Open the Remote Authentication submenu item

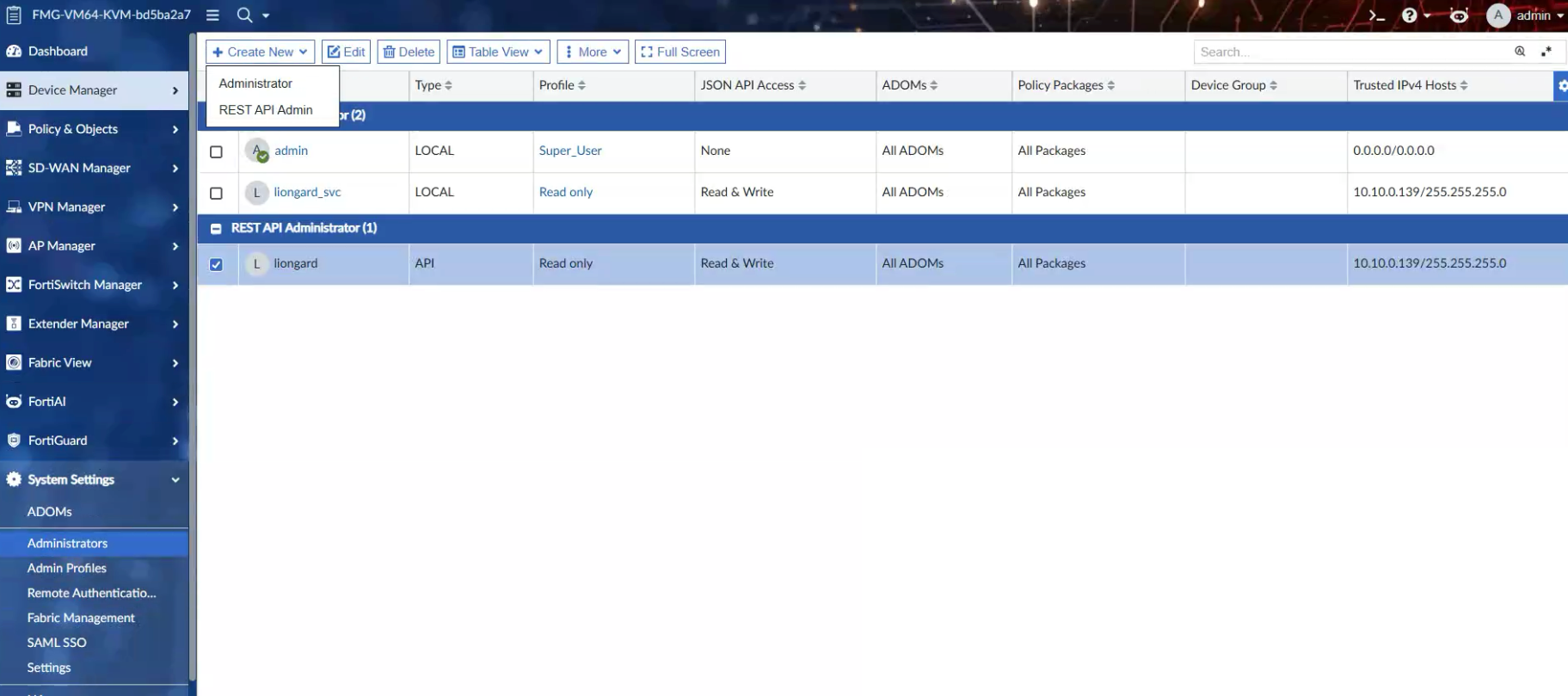(94, 594)
